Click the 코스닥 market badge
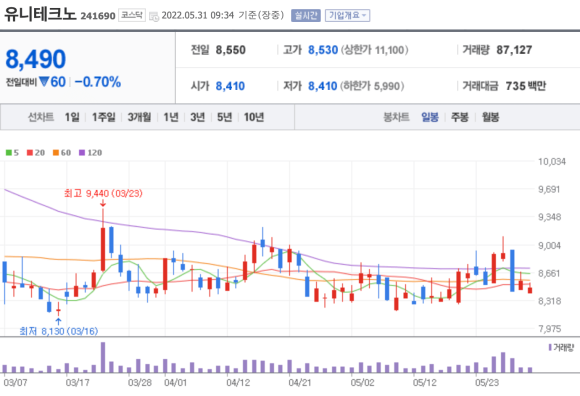Screen dimensions: 580x396 (x=132, y=15)
